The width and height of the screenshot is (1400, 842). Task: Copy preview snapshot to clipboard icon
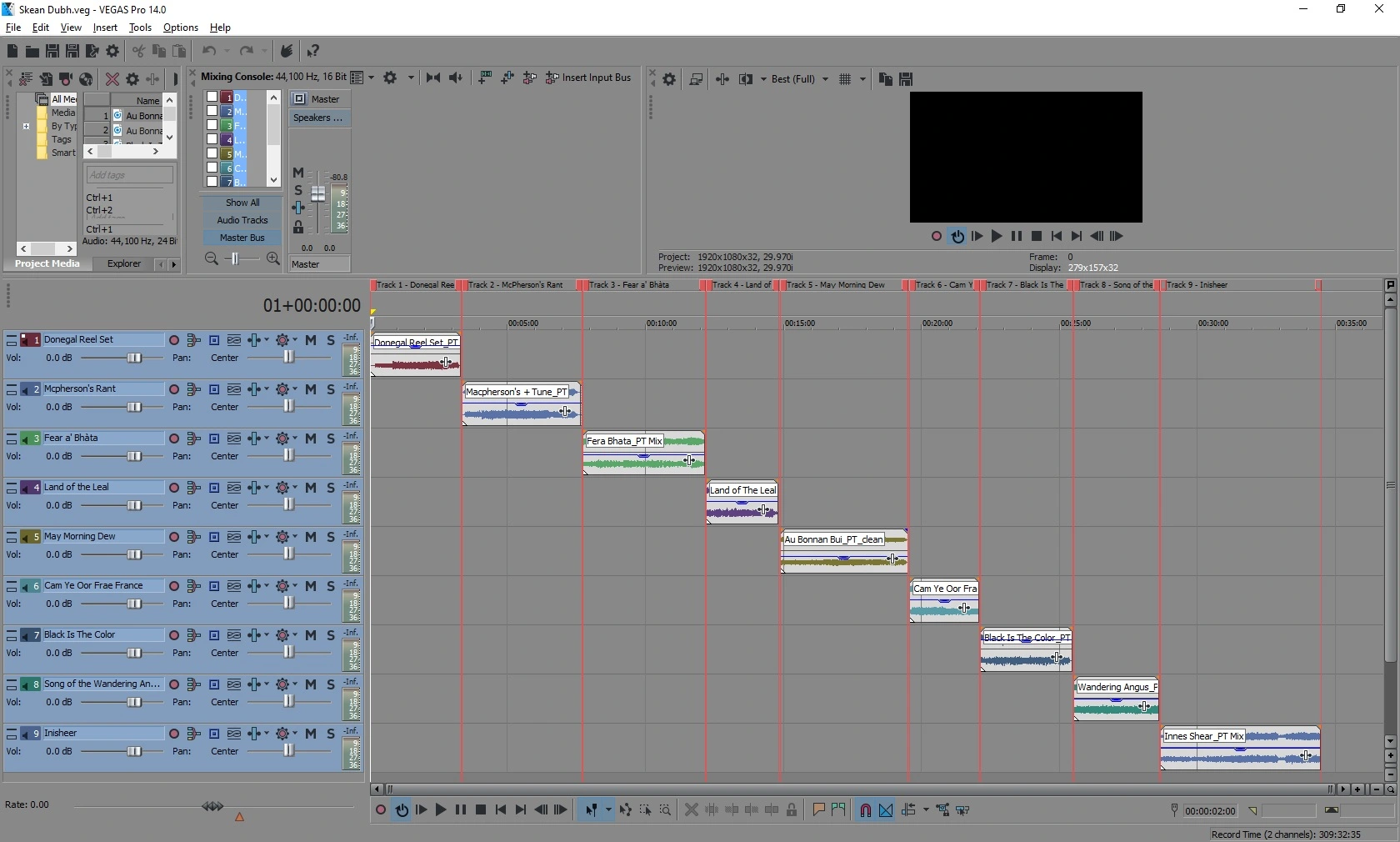885,79
